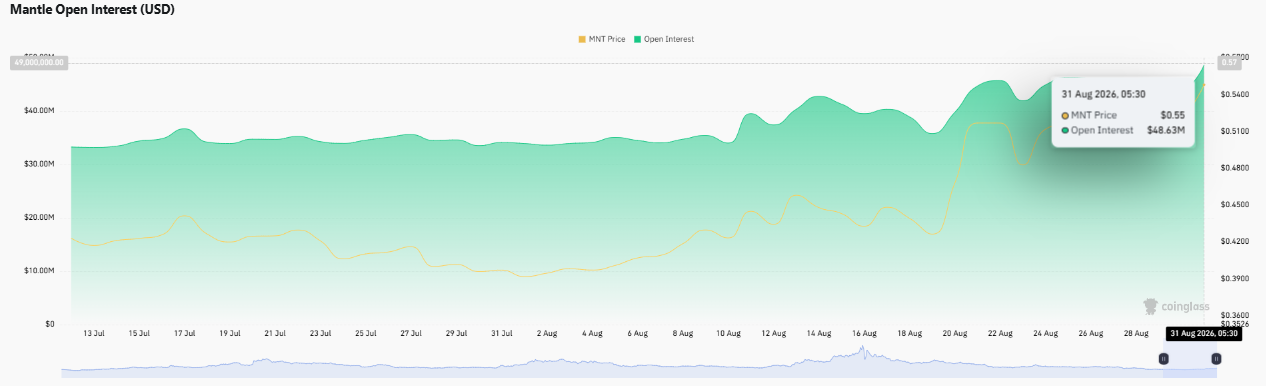Click the '12 Aug' date label
The image size is (1266, 386).
point(773,332)
